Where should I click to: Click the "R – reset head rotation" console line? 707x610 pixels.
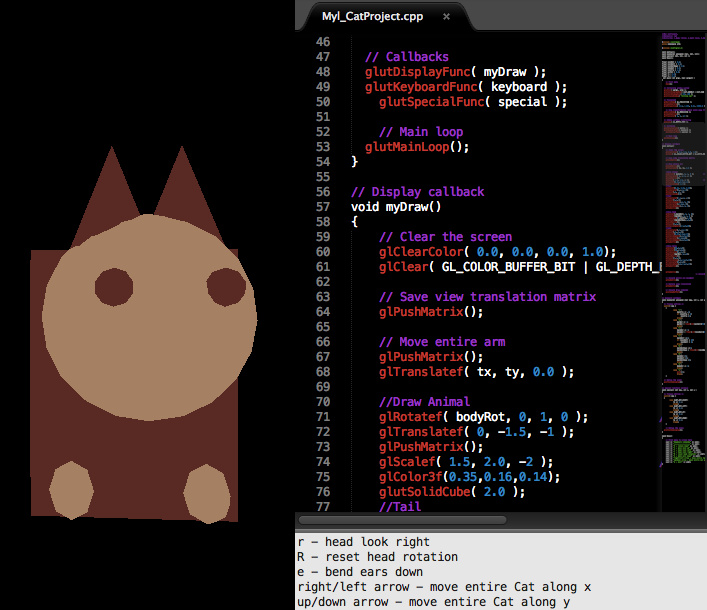click(x=377, y=556)
